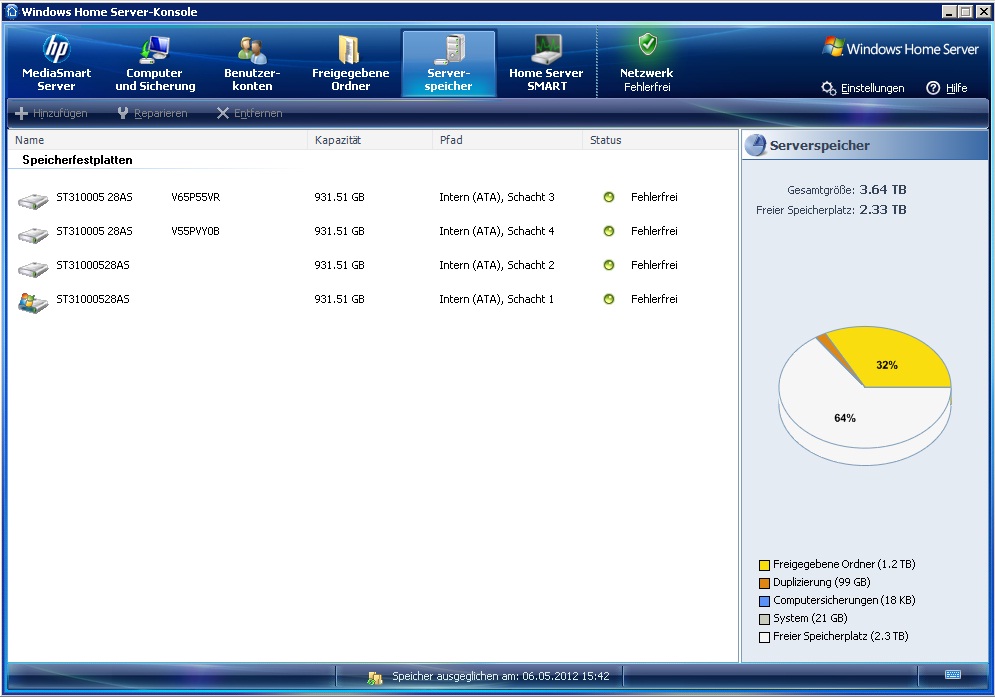Click the blue Computersicherungen legend swatch
The height and width of the screenshot is (697, 995).
(x=764, y=601)
